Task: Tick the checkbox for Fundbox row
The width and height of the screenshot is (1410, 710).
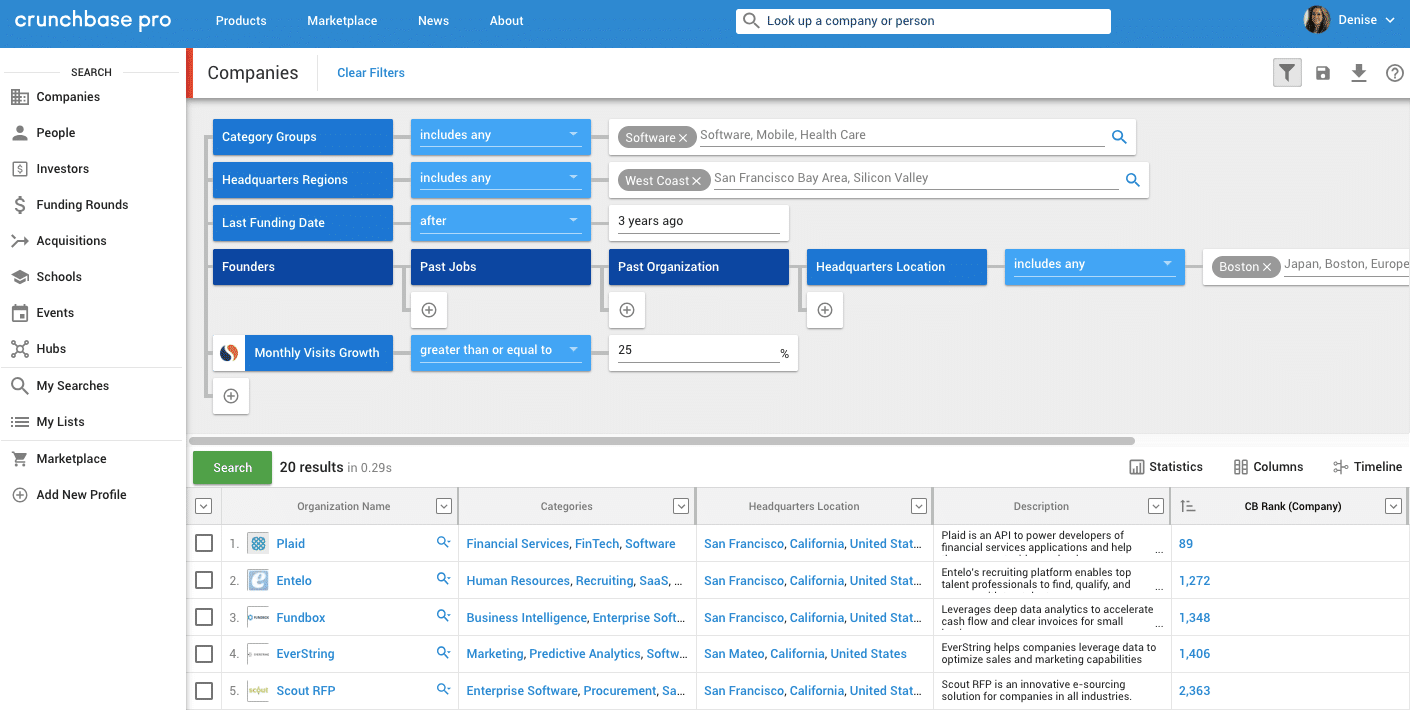Action: (x=204, y=617)
